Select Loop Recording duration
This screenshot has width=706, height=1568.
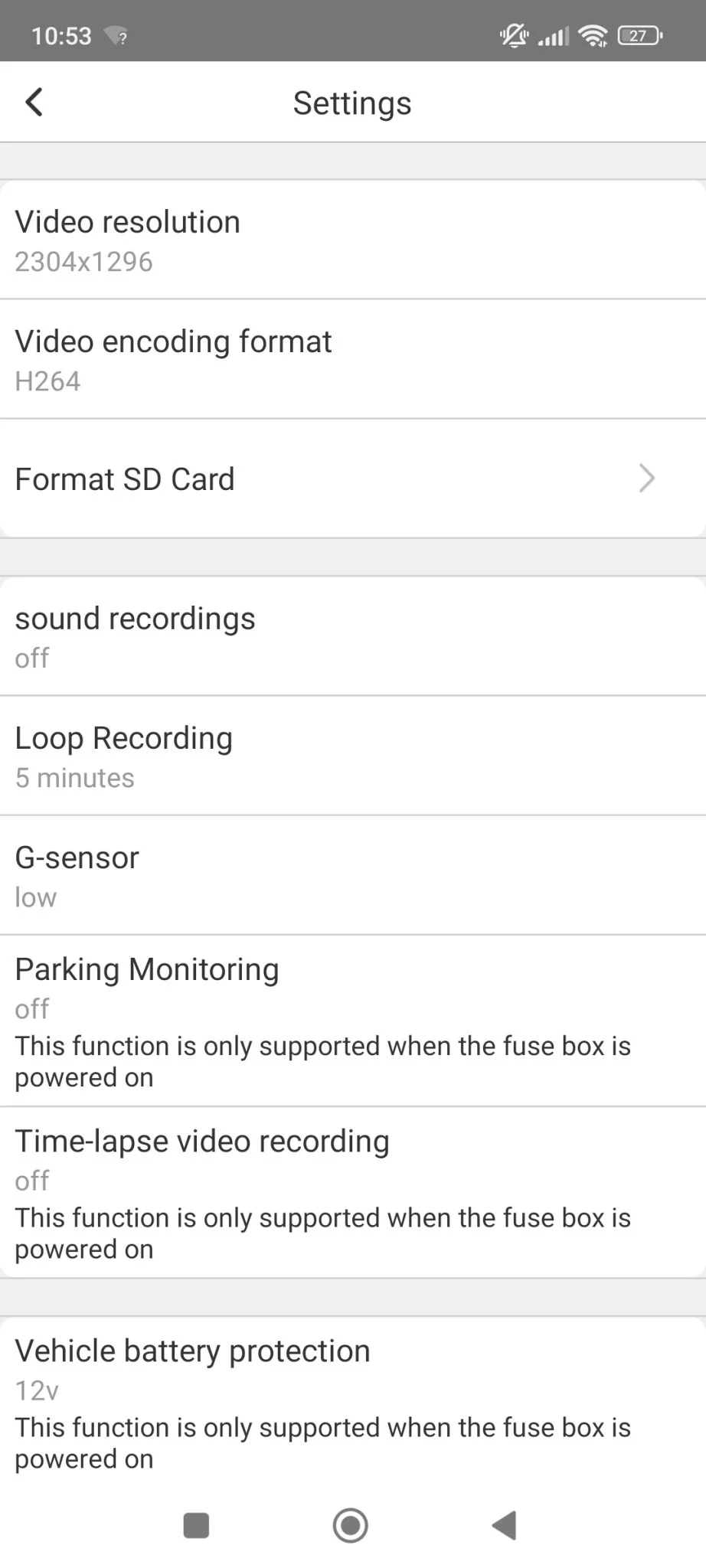tap(352, 756)
